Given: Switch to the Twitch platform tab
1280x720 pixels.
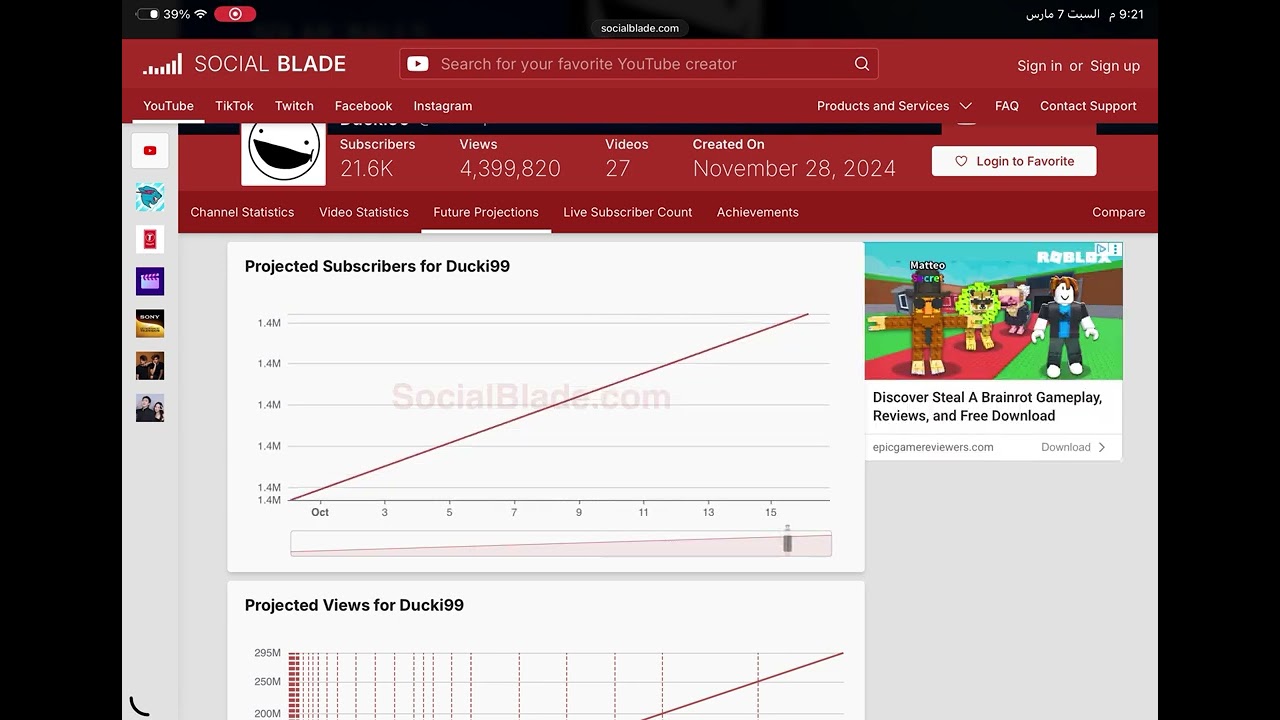Looking at the screenshot, I should pos(294,106).
